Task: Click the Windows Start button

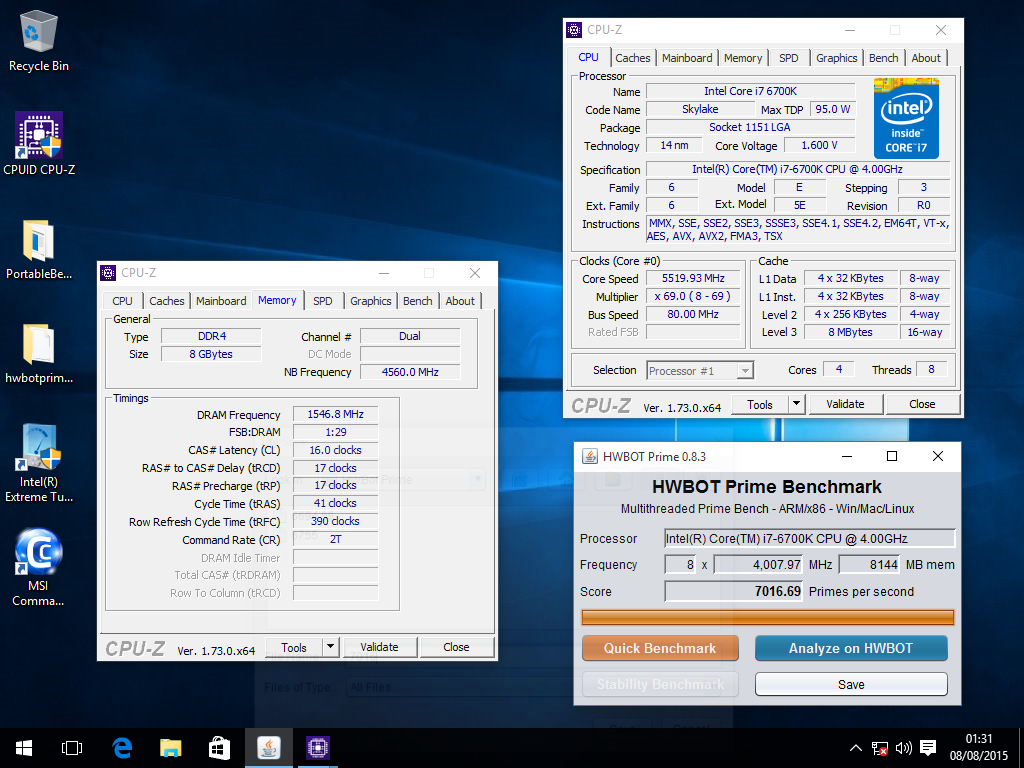Action: 24,747
